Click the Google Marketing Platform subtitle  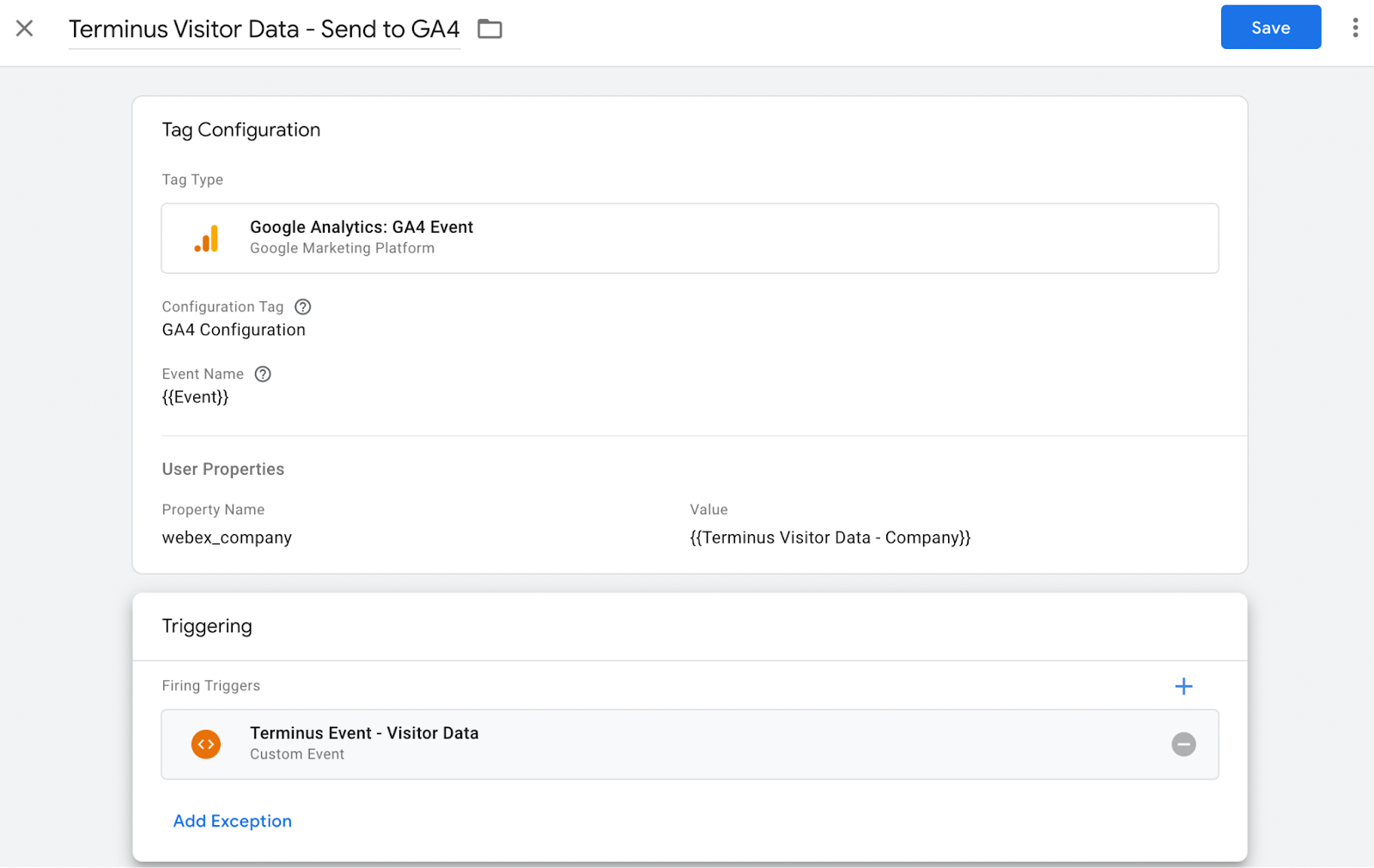click(342, 248)
